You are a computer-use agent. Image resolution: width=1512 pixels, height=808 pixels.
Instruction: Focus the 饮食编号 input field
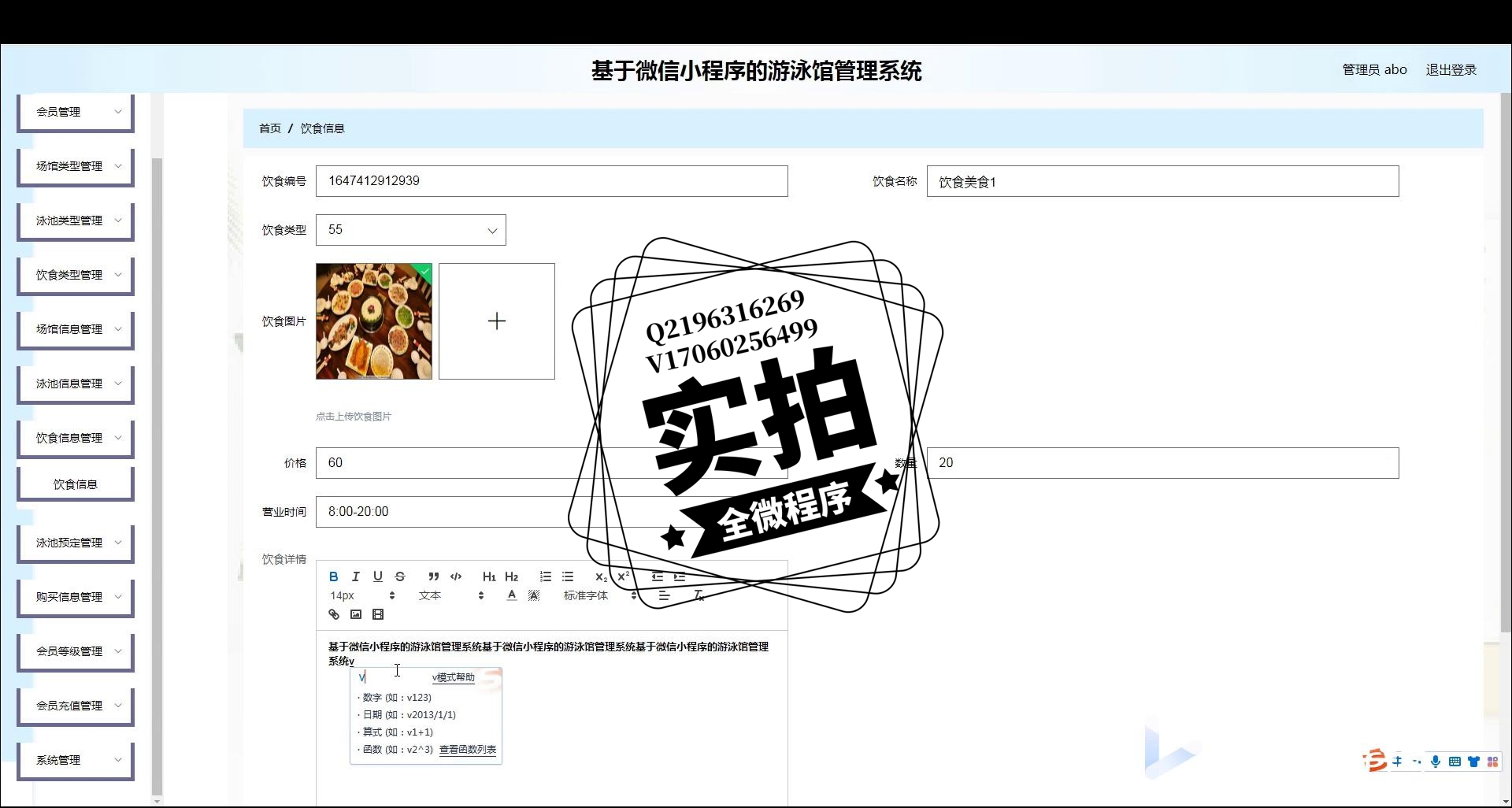pos(552,181)
